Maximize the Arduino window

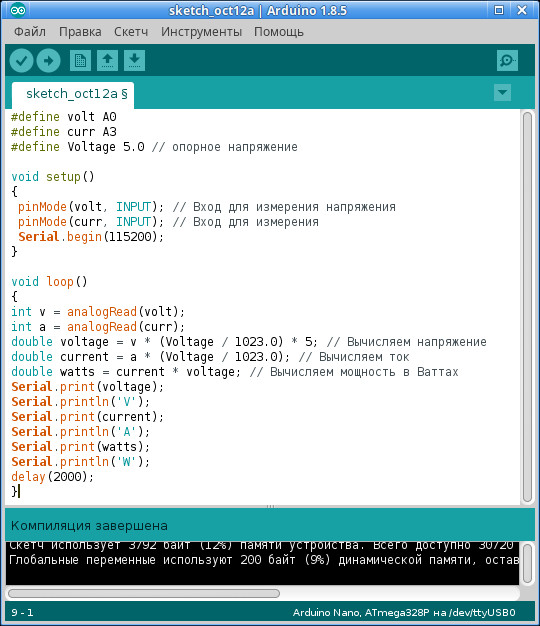click(x=499, y=10)
